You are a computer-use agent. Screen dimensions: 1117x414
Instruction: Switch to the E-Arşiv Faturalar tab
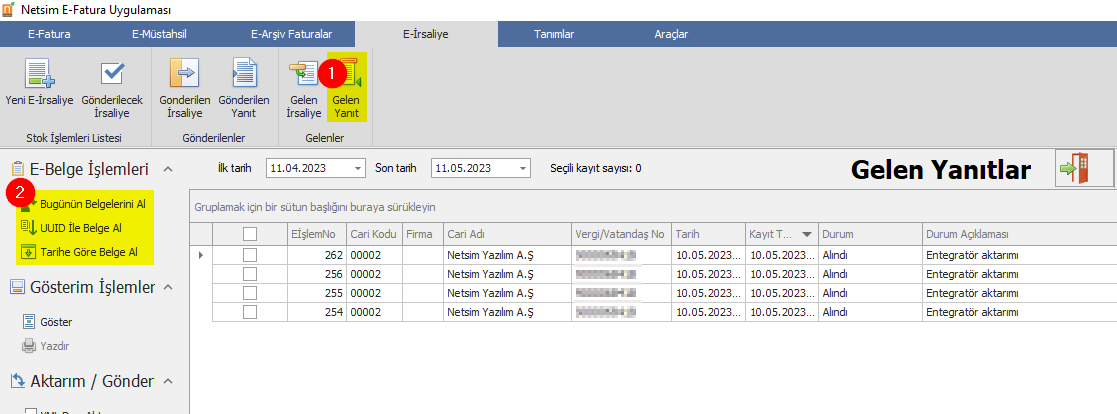coord(291,33)
